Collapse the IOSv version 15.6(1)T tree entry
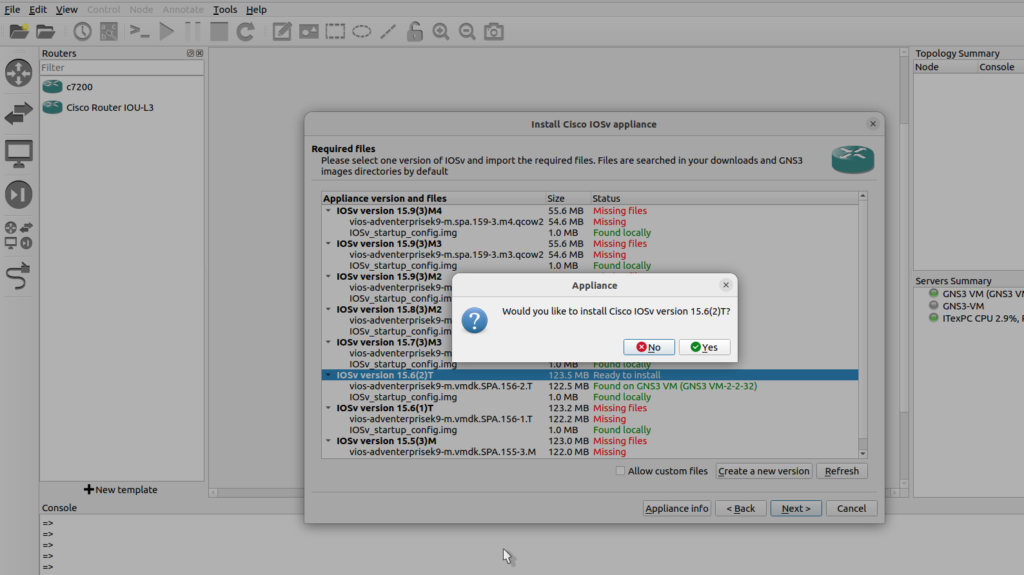Viewport: 1024px width, 575px height. [328, 408]
